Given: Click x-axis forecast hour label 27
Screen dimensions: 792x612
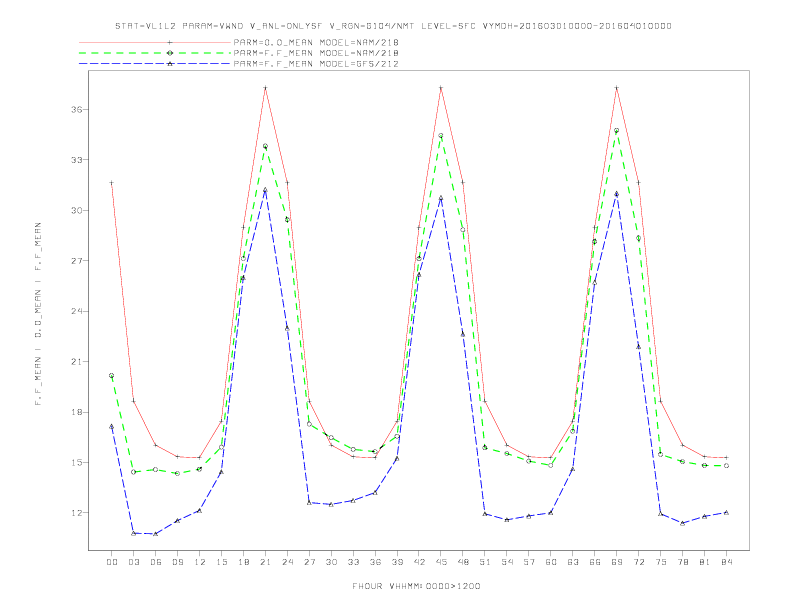Looking at the screenshot, I should click(309, 562).
